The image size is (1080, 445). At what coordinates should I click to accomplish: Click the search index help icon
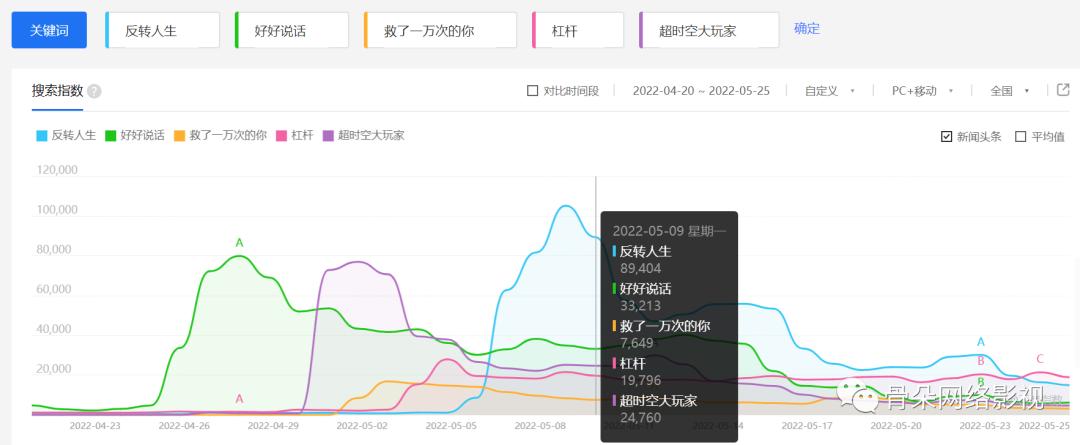94,92
